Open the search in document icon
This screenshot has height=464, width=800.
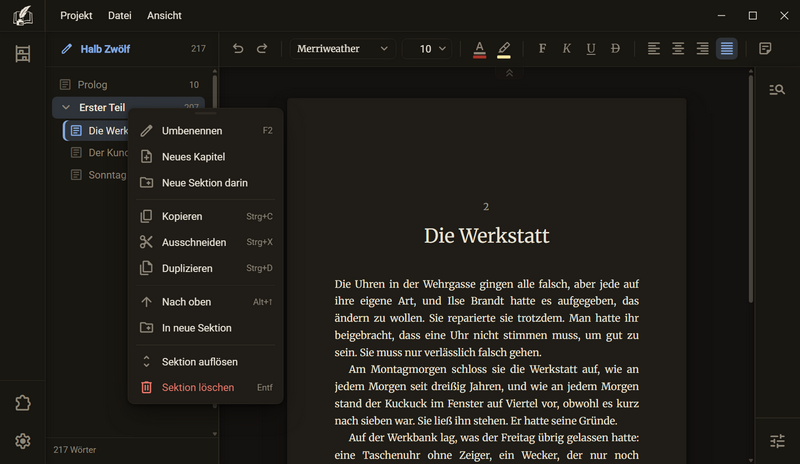click(777, 90)
